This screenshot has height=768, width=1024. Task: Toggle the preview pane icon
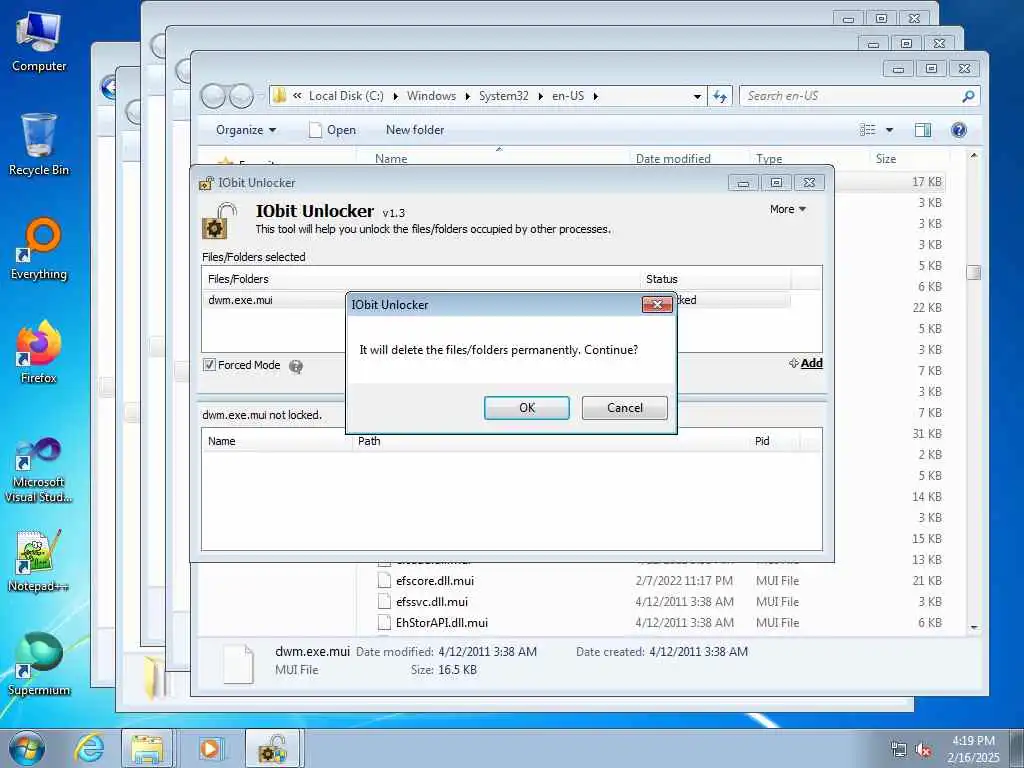[923, 130]
